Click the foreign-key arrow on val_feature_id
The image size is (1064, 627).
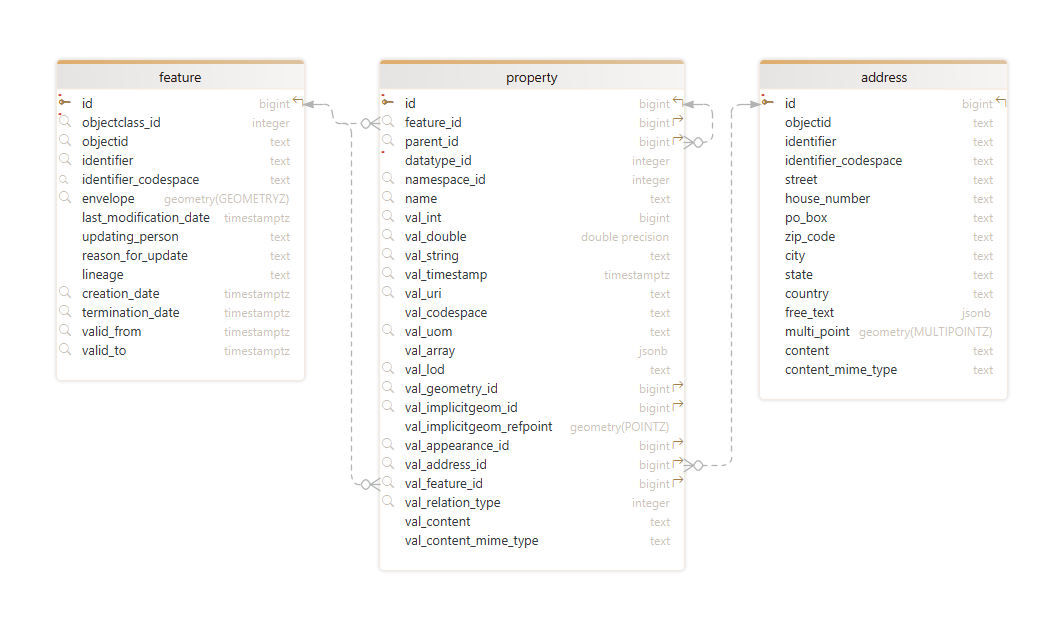click(x=677, y=483)
